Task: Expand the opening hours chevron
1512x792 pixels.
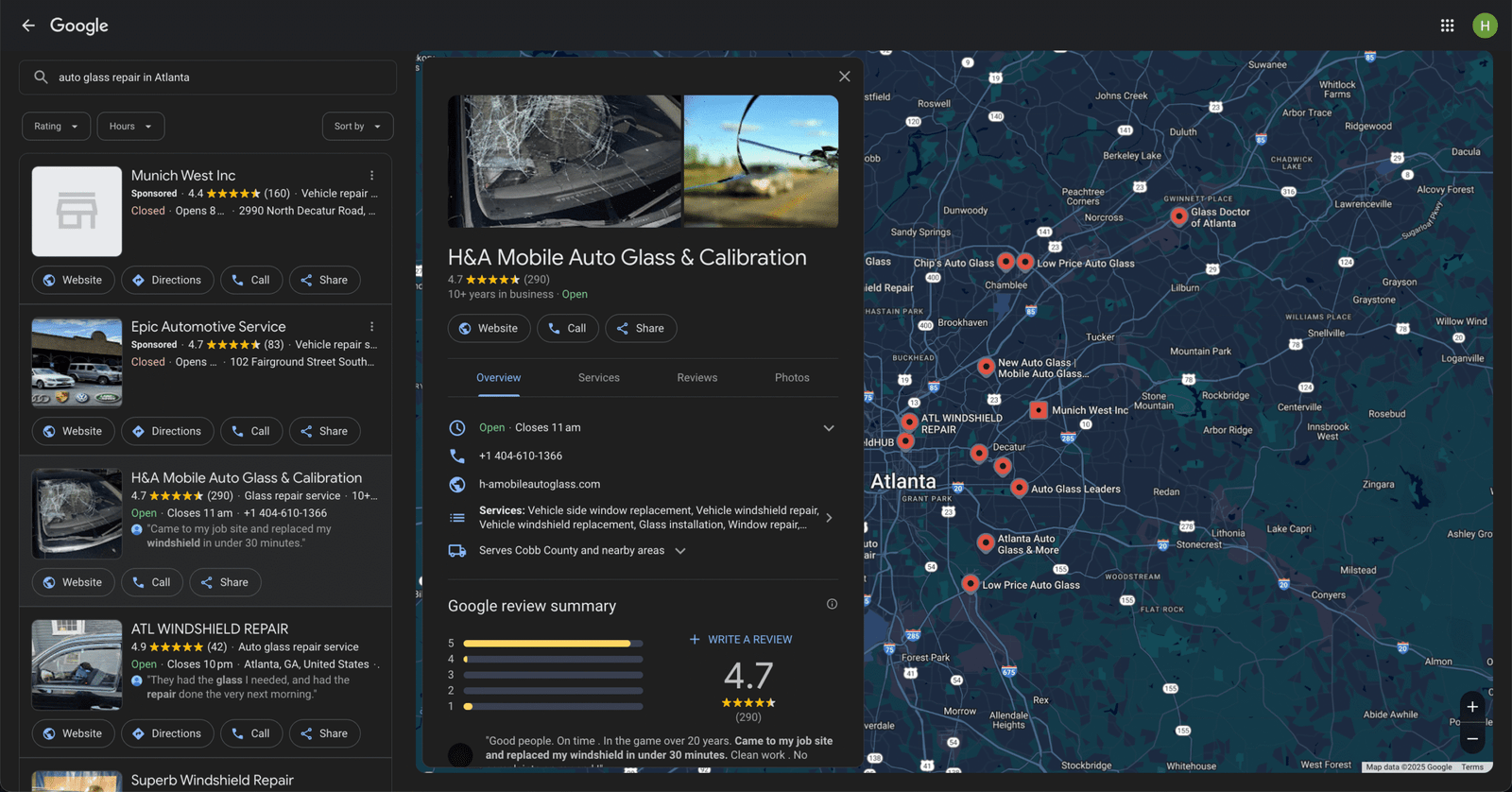Action: pos(829,428)
